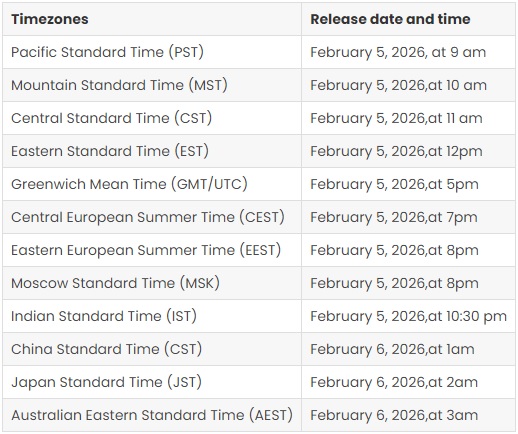This screenshot has width=518, height=434.
Task: Click the release time showing 7pm
Action: click(408, 217)
